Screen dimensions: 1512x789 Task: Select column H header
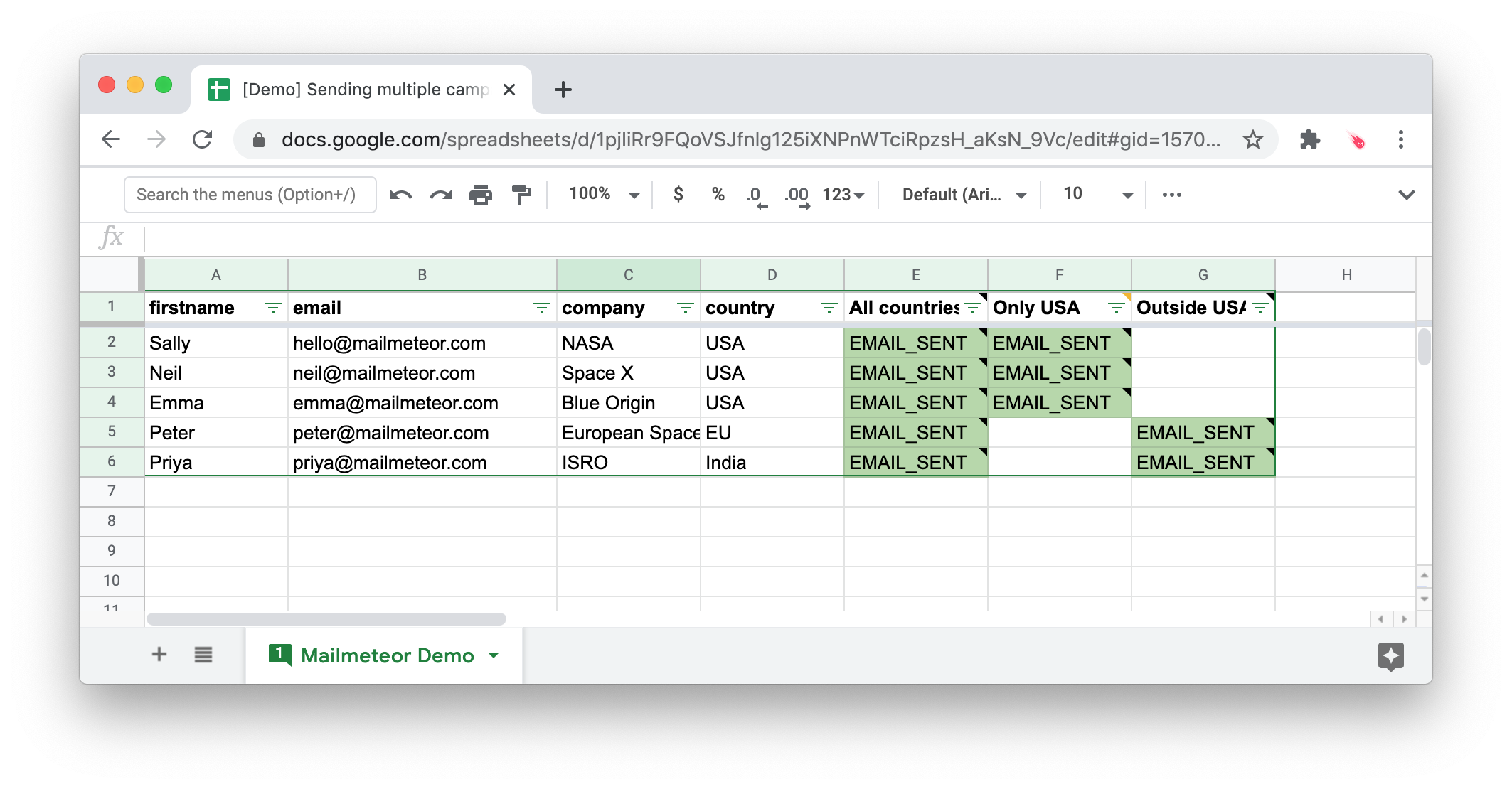coord(1346,275)
